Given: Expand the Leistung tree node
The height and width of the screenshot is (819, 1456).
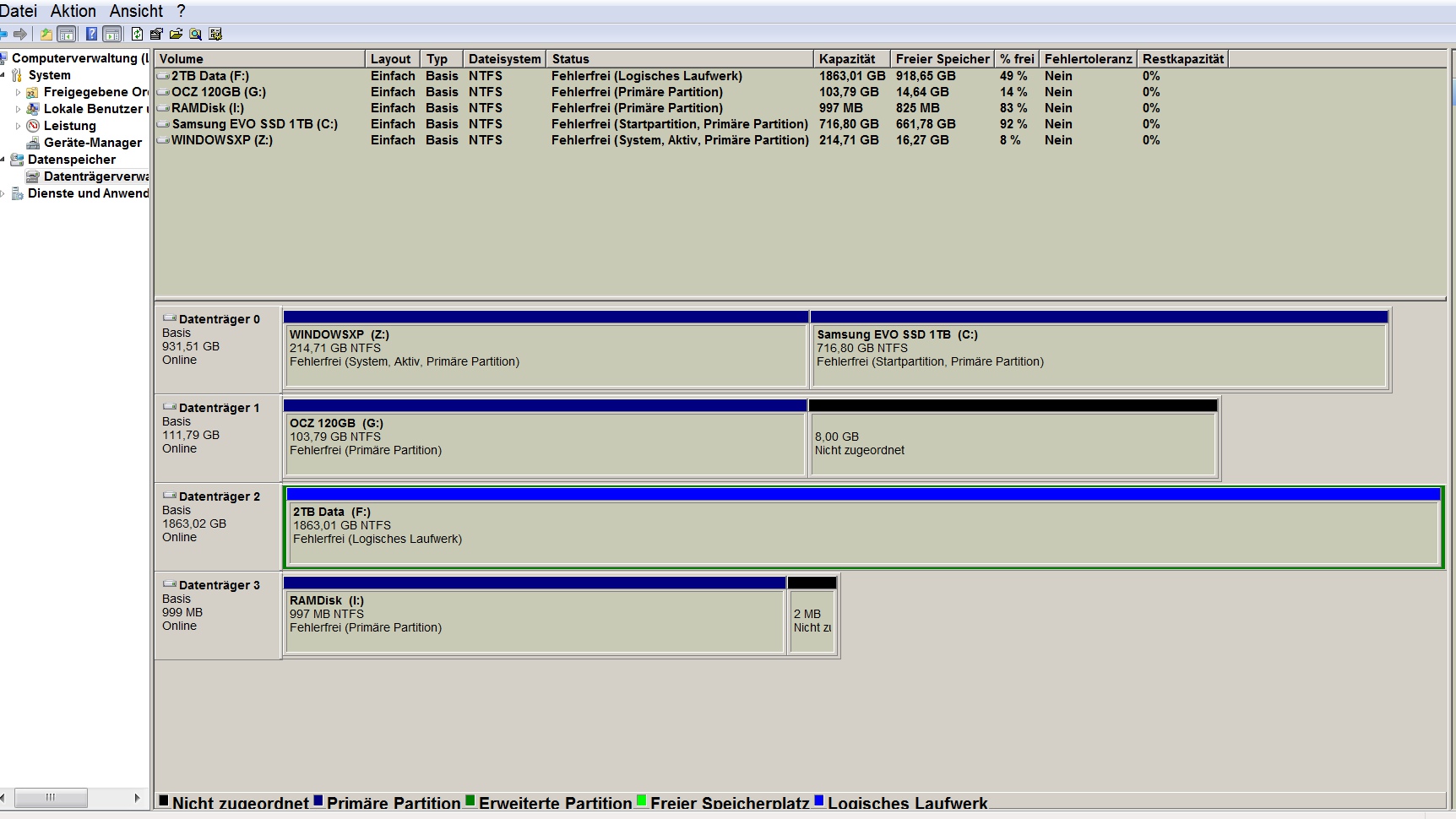Looking at the screenshot, I should point(18,126).
